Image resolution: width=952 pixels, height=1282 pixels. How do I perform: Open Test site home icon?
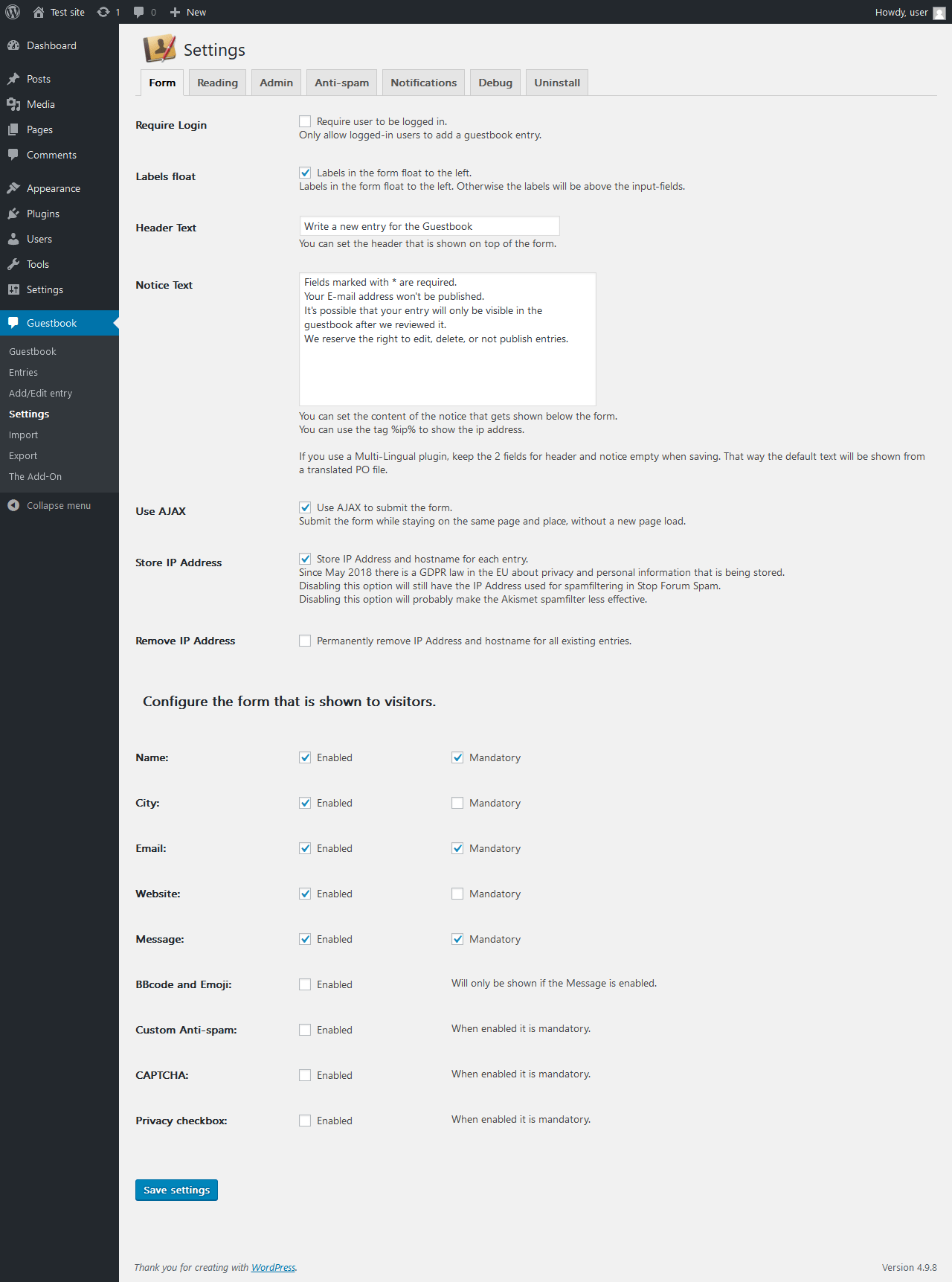pos(39,12)
